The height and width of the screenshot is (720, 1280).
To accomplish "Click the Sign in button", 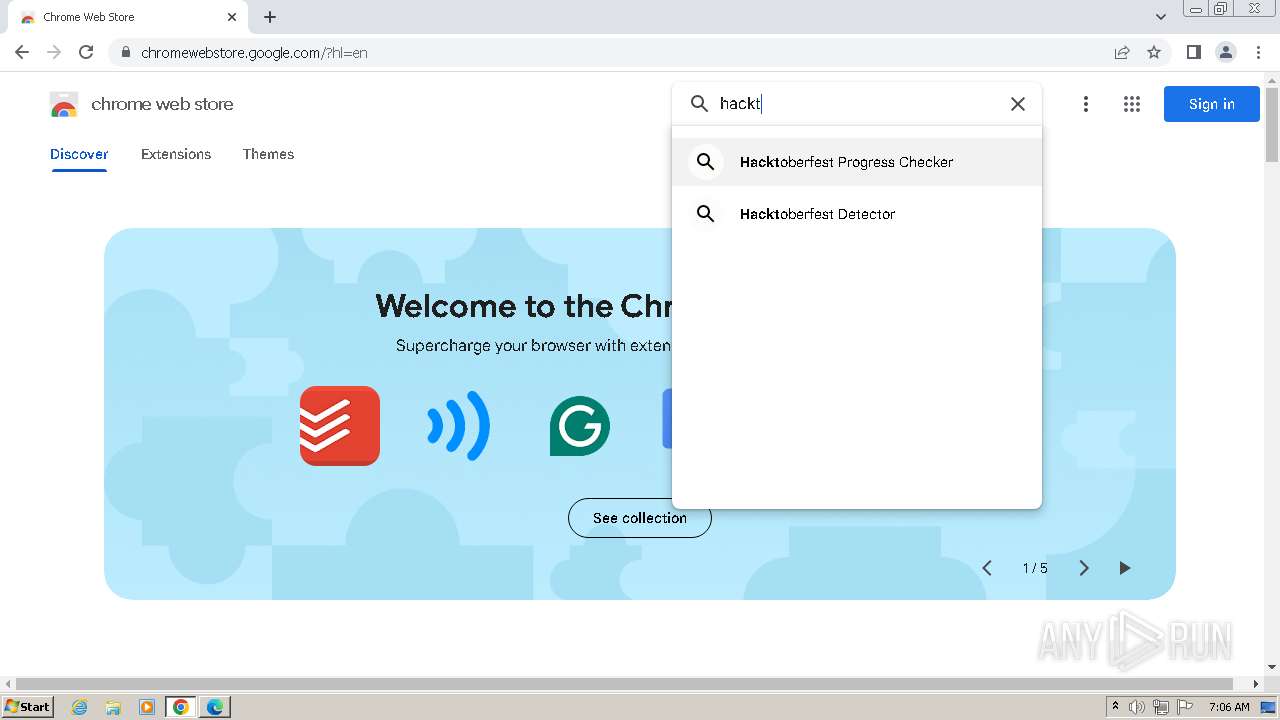I will click(x=1212, y=104).
